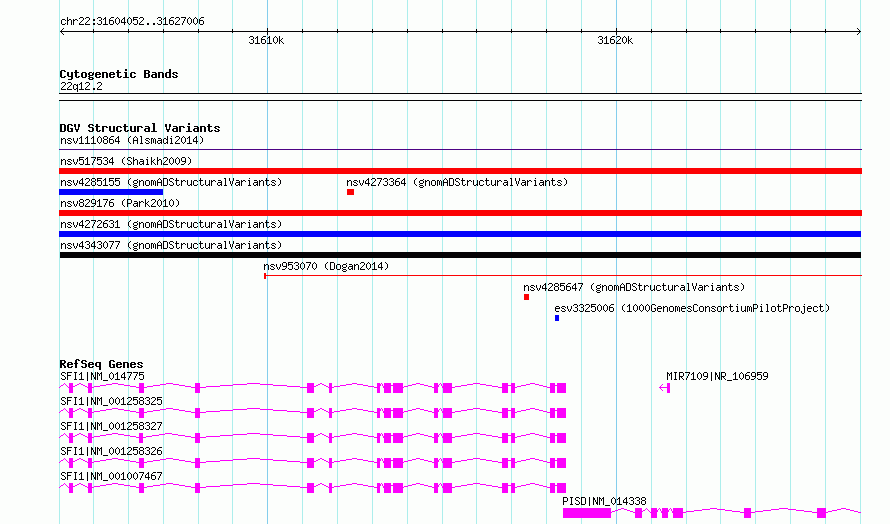Open transcript SFI1|NM_014775 label
The width and height of the screenshot is (890, 524).
click(102, 376)
